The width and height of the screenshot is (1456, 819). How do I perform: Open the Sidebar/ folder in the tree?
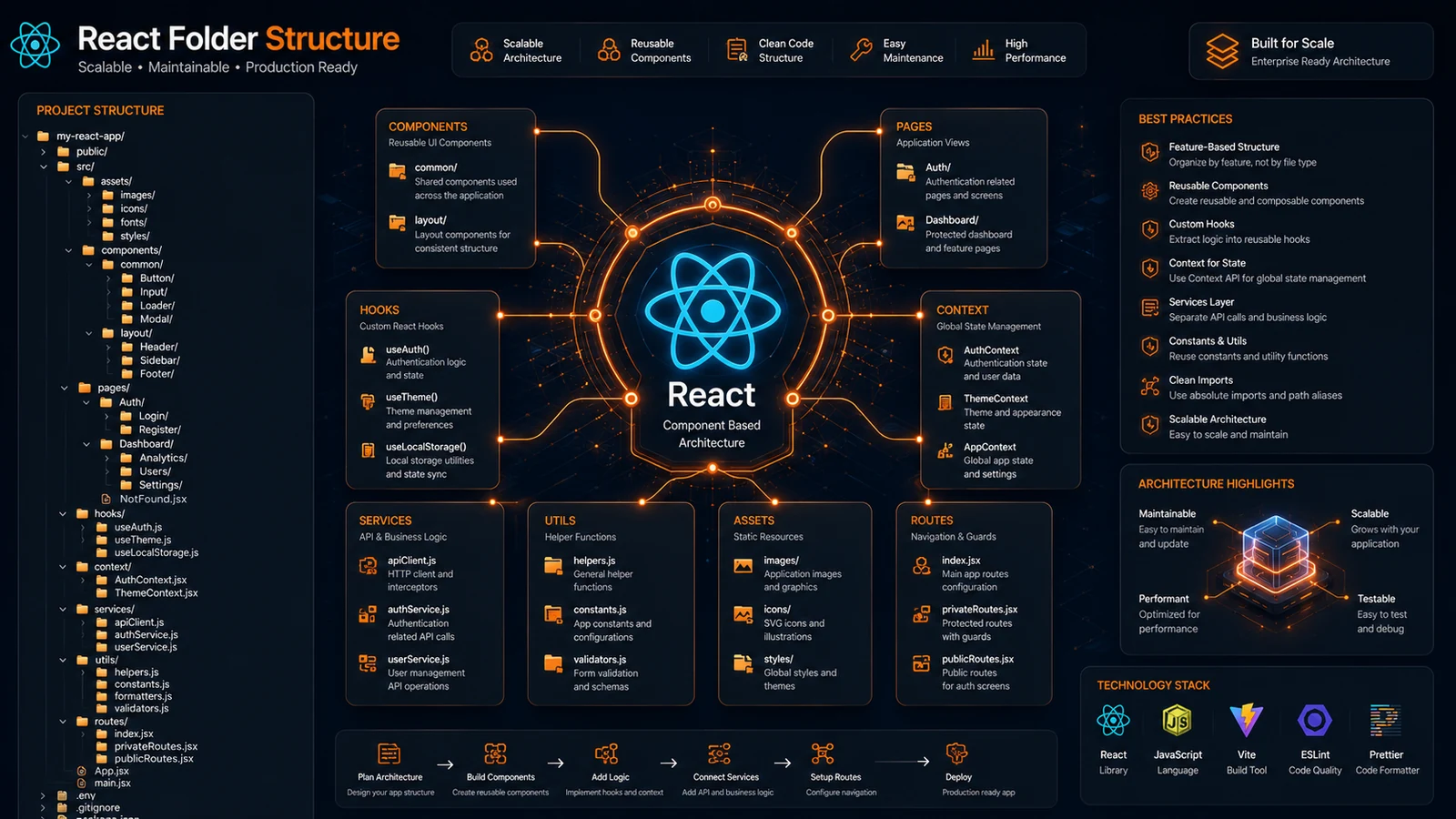(x=160, y=360)
